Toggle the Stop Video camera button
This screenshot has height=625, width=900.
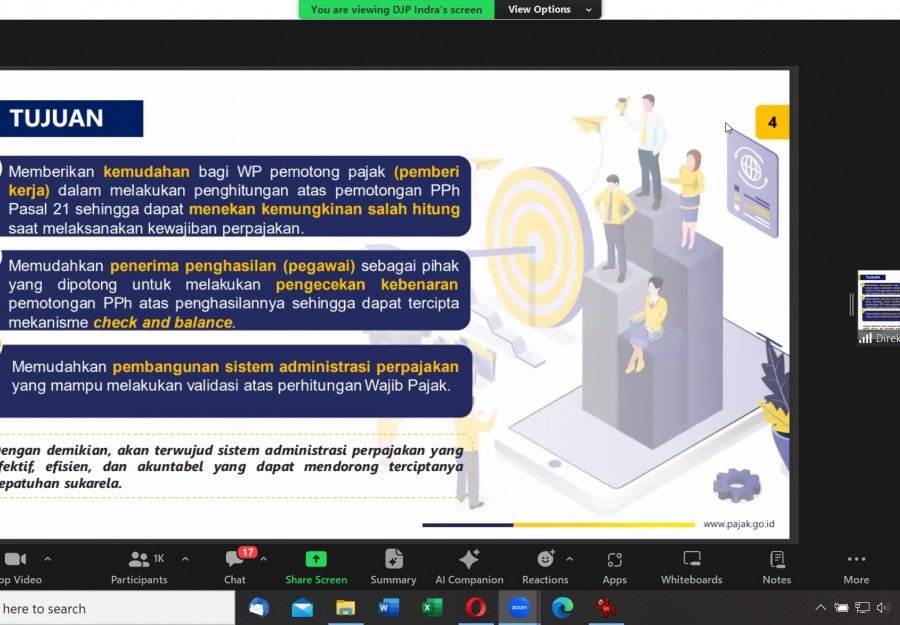tap(15, 566)
